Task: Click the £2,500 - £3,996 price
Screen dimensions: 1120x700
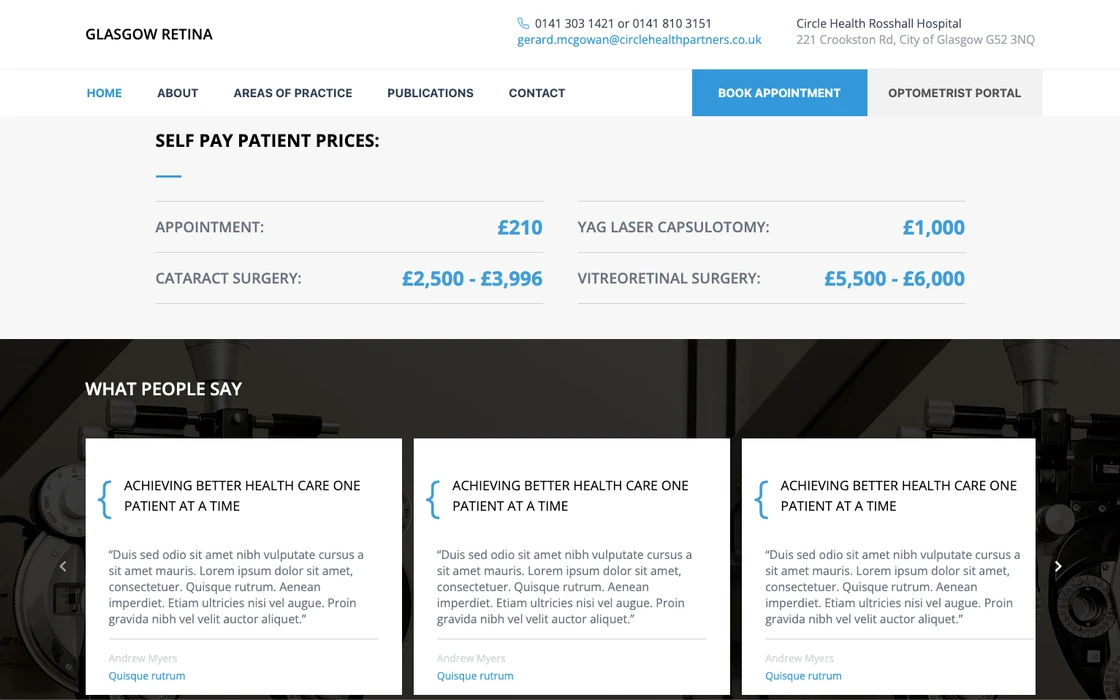Action: click(x=472, y=279)
